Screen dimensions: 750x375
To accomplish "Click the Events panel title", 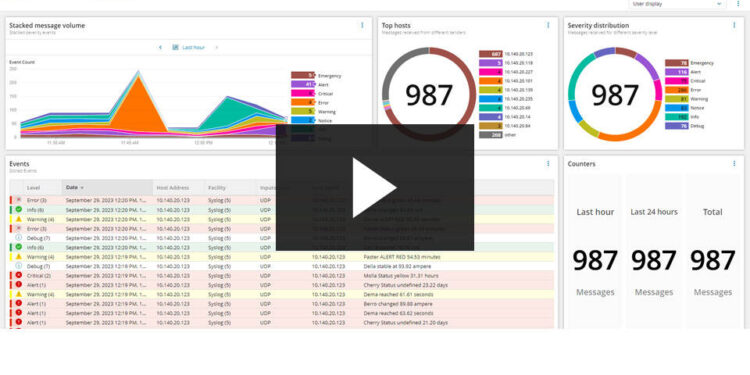I will 19,164.
